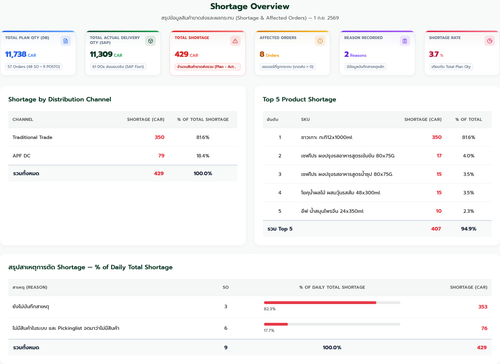Click the % OF TOTAL column header
The image size is (500, 364).
[468, 119]
